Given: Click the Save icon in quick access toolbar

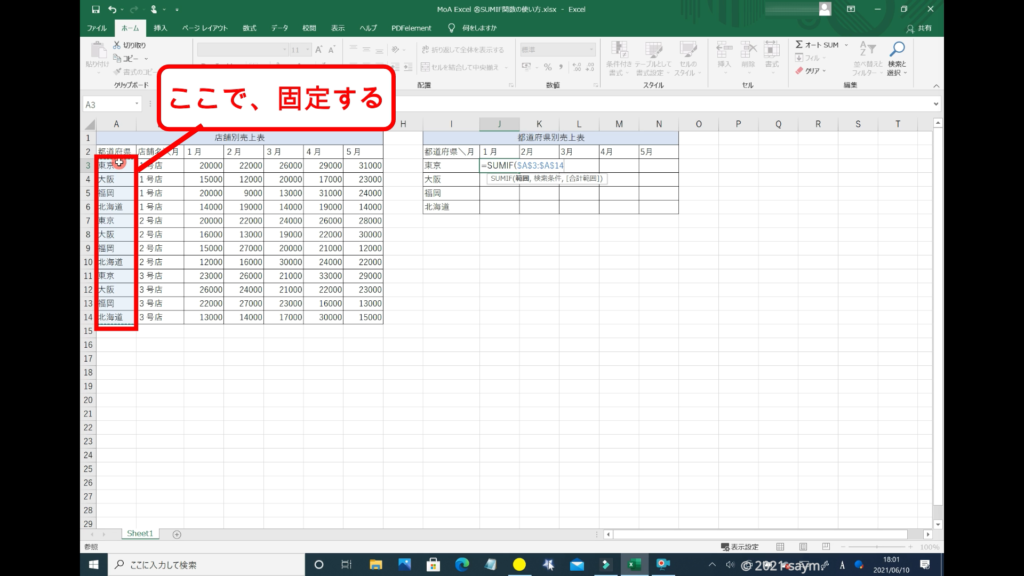Looking at the screenshot, I should pos(93,9).
